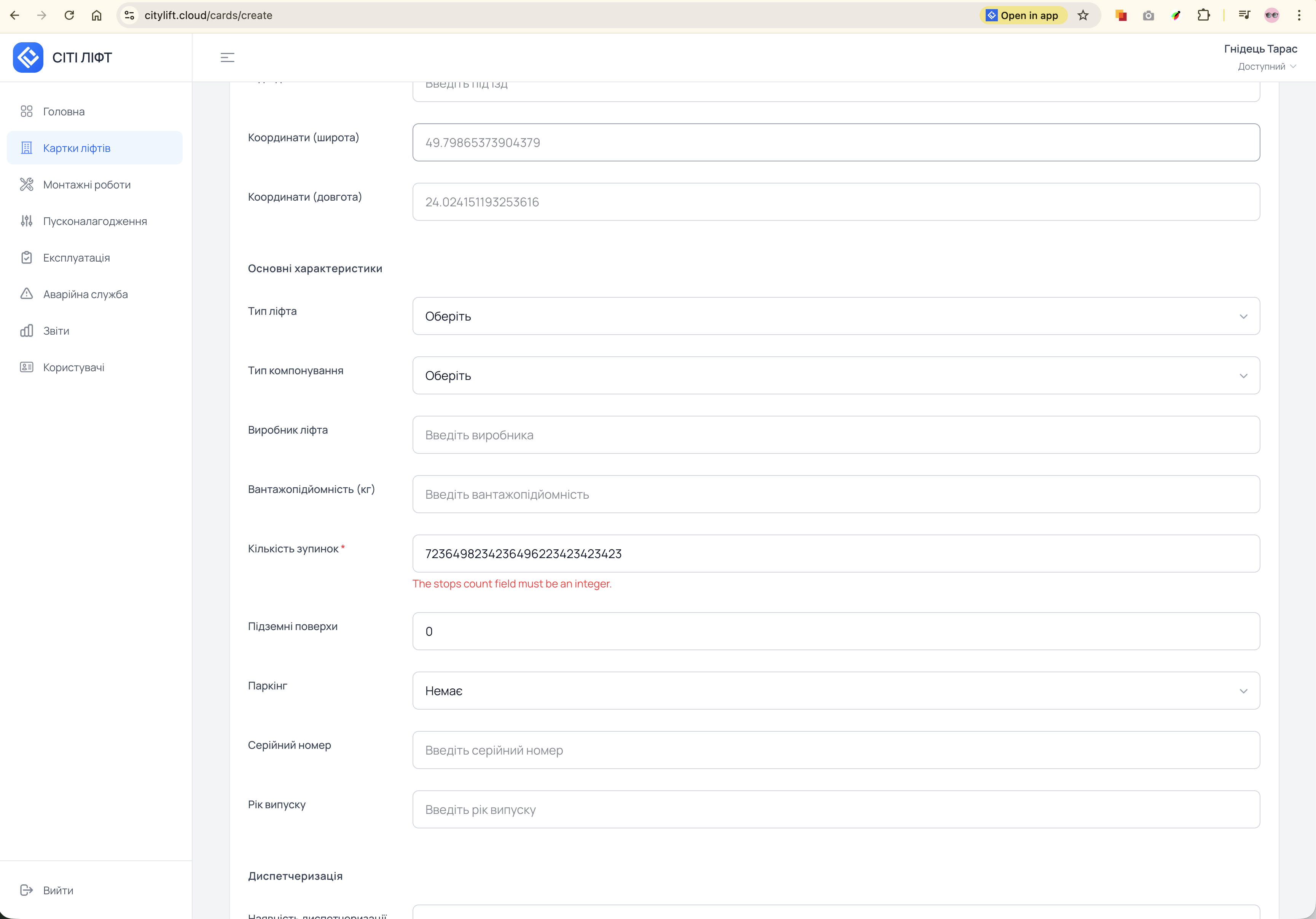1316x919 pixels.
Task: Open the Тип компонування dropdown
Action: click(x=836, y=375)
